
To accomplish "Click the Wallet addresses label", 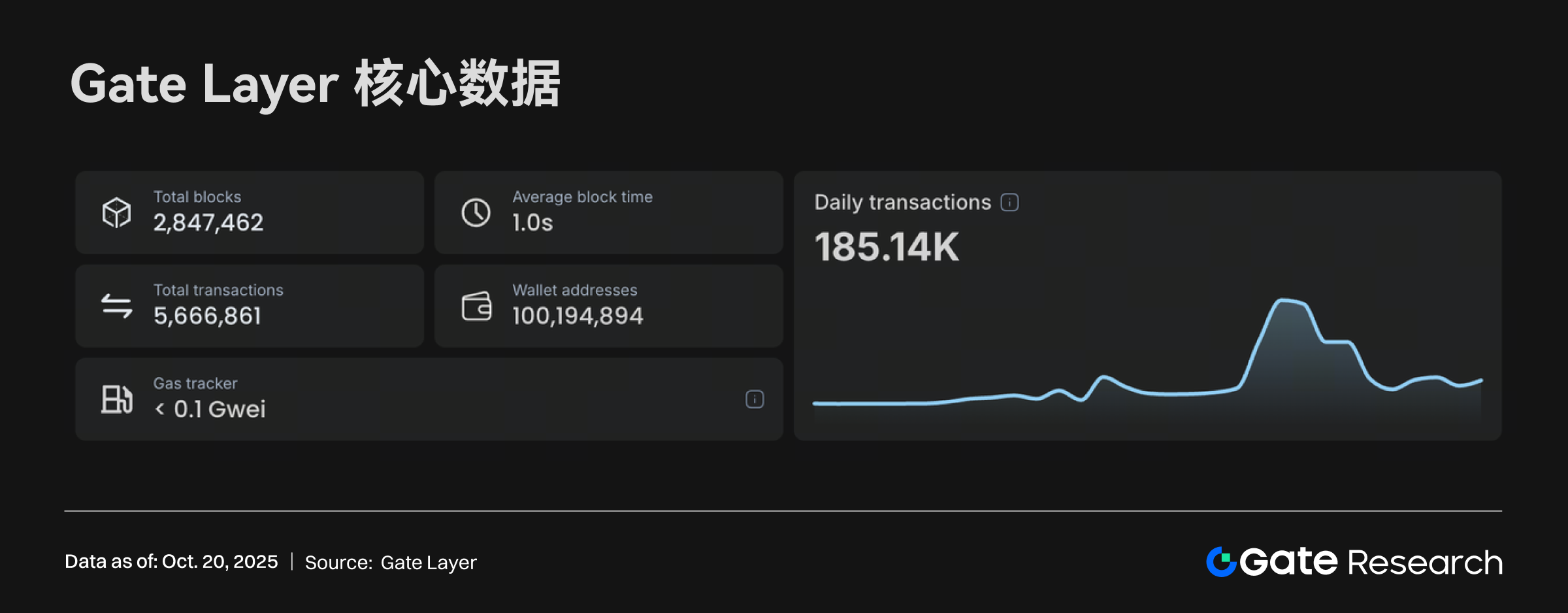I will (574, 290).
